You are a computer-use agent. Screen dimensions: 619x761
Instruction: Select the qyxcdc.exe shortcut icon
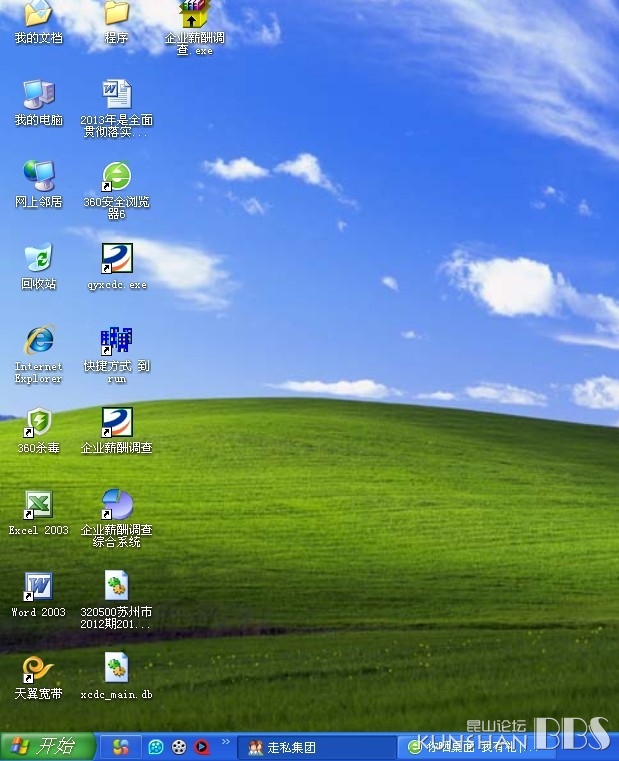tap(117, 258)
